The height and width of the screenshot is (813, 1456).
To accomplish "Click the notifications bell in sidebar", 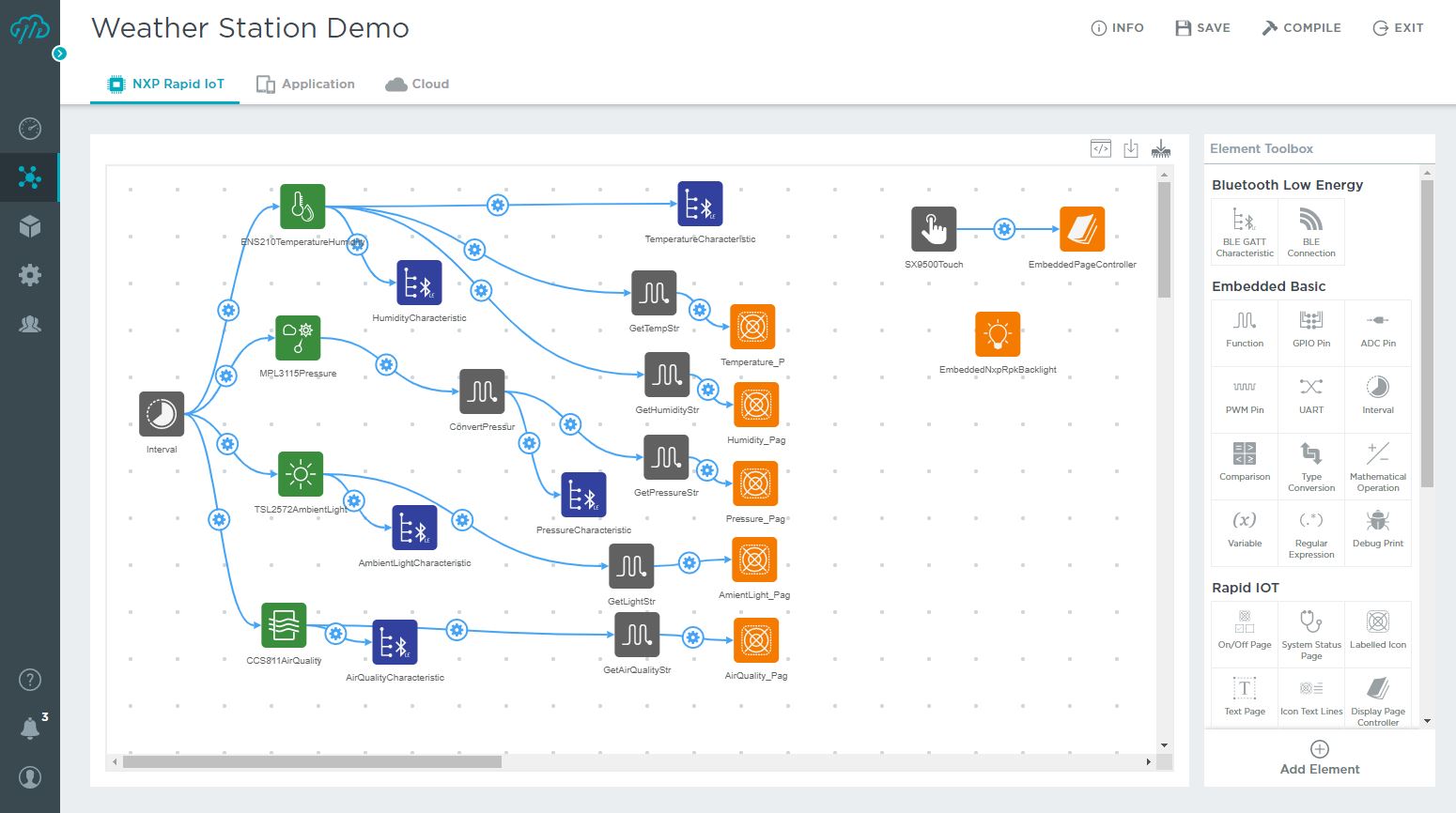I will tap(30, 728).
